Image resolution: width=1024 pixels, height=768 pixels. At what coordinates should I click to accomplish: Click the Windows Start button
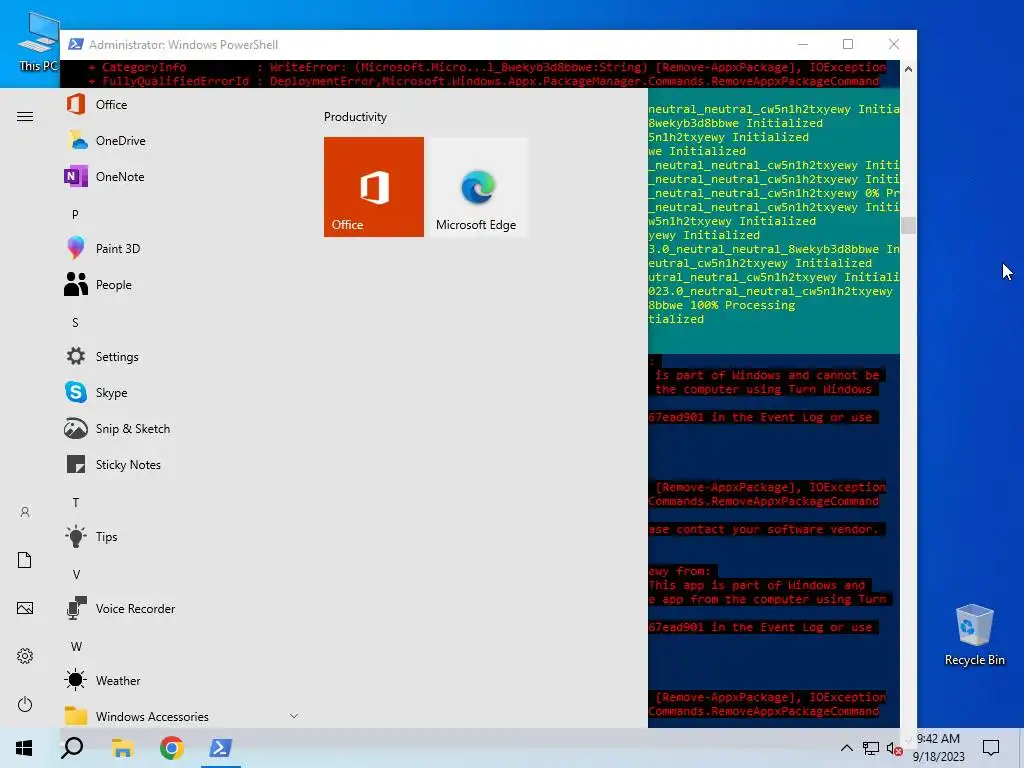24,748
